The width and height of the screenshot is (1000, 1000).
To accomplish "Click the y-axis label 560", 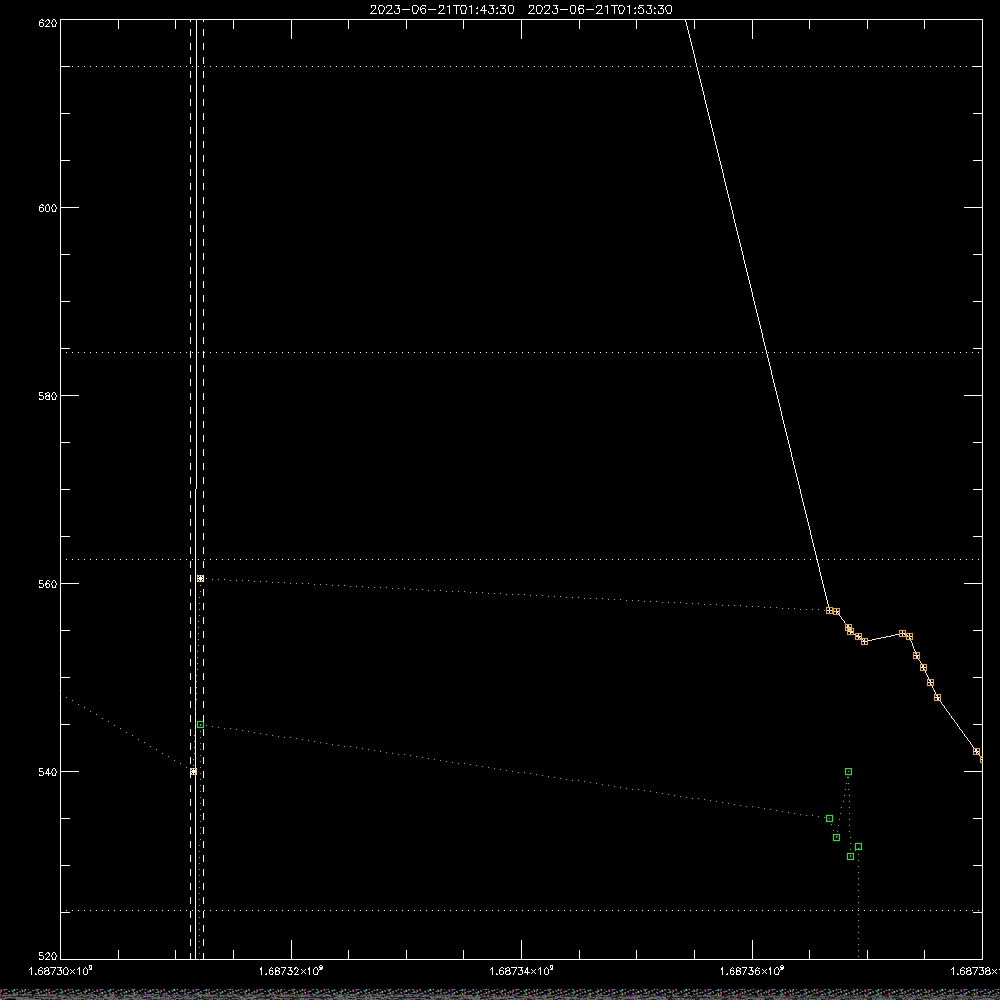I will click(x=48, y=584).
